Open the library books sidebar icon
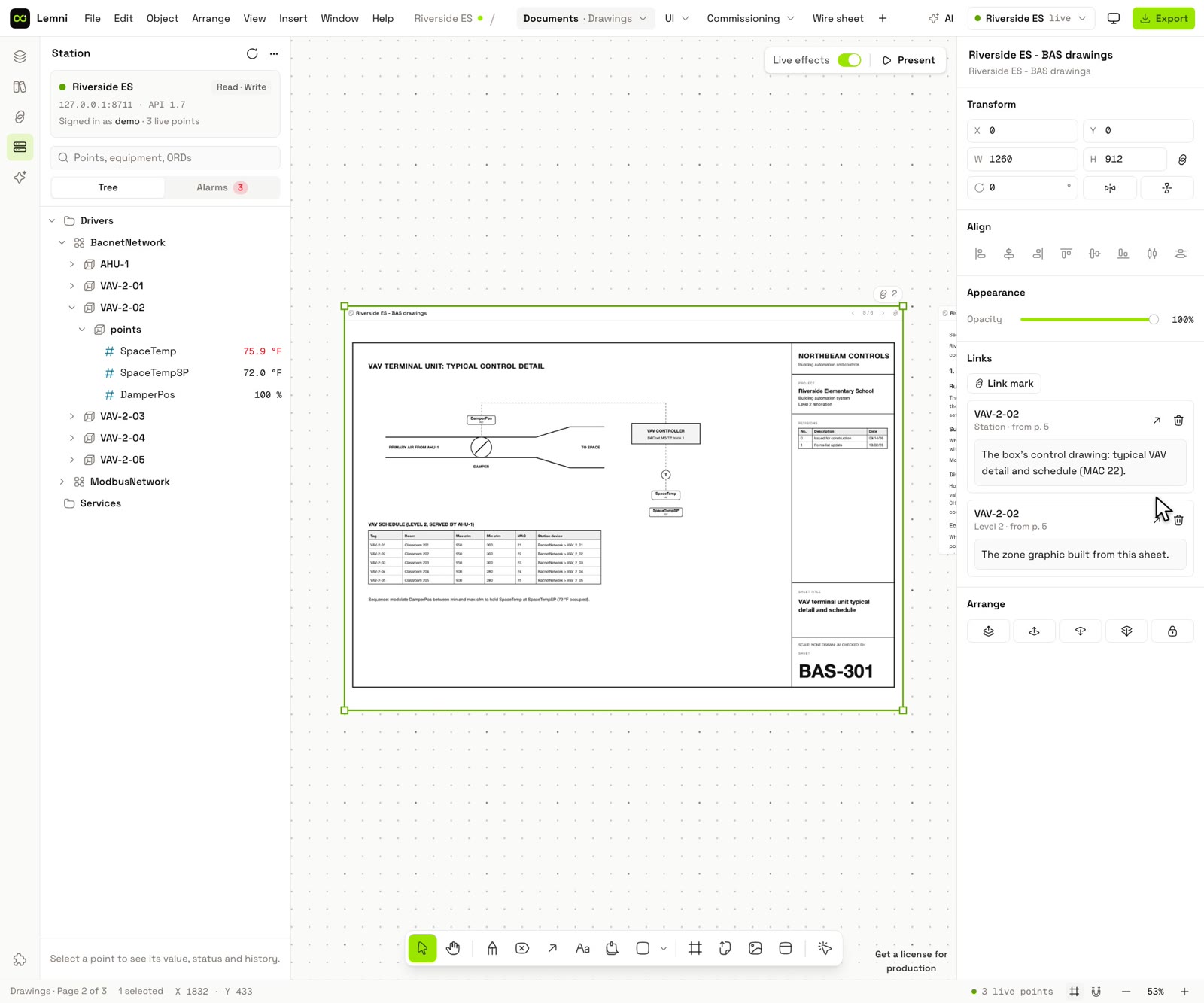The width and height of the screenshot is (1204, 1003). [x=20, y=87]
